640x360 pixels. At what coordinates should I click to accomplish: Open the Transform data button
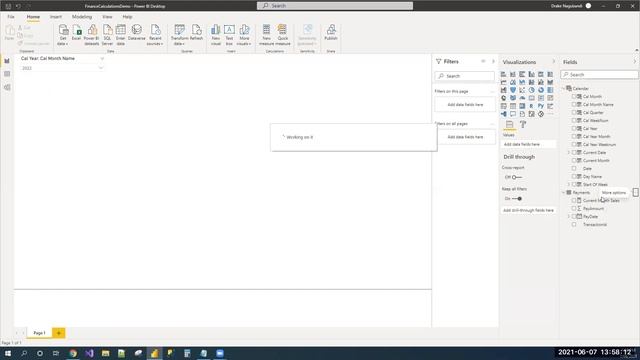(x=179, y=34)
